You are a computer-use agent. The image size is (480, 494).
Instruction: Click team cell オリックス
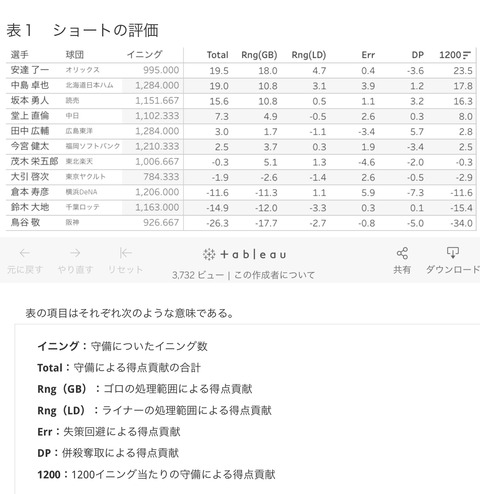pyautogui.click(x=82, y=70)
